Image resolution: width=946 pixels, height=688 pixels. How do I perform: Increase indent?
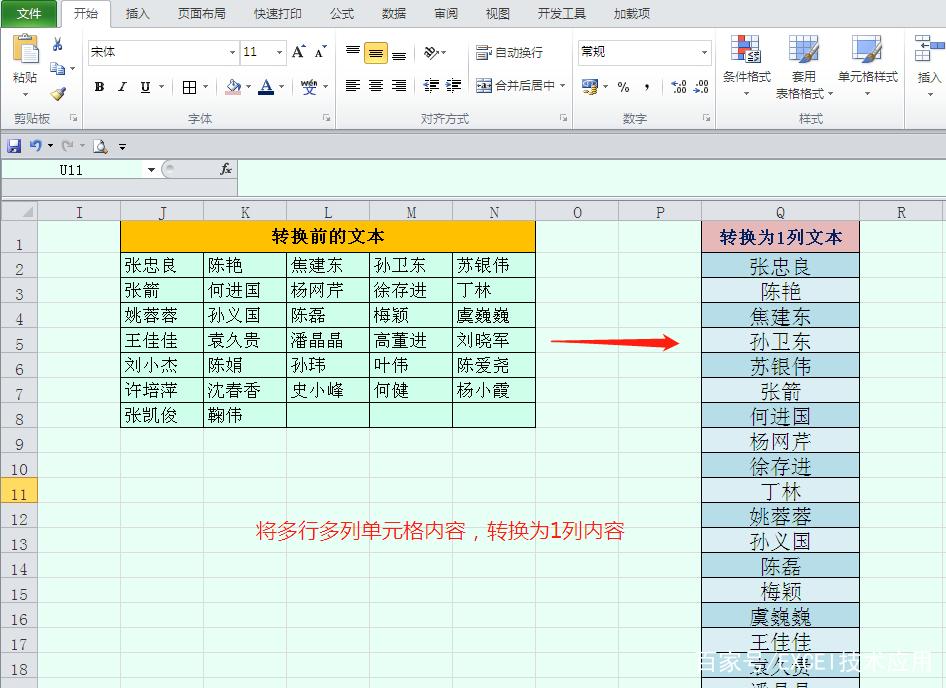pos(454,86)
